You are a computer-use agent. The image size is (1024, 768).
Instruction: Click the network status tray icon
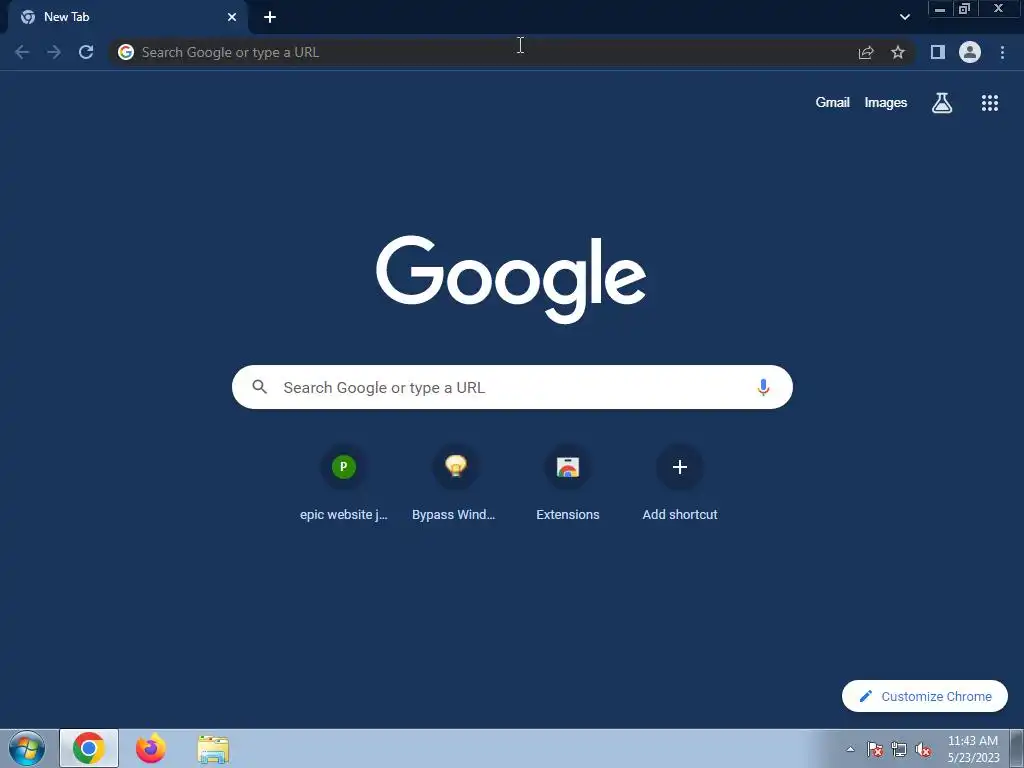(x=899, y=749)
